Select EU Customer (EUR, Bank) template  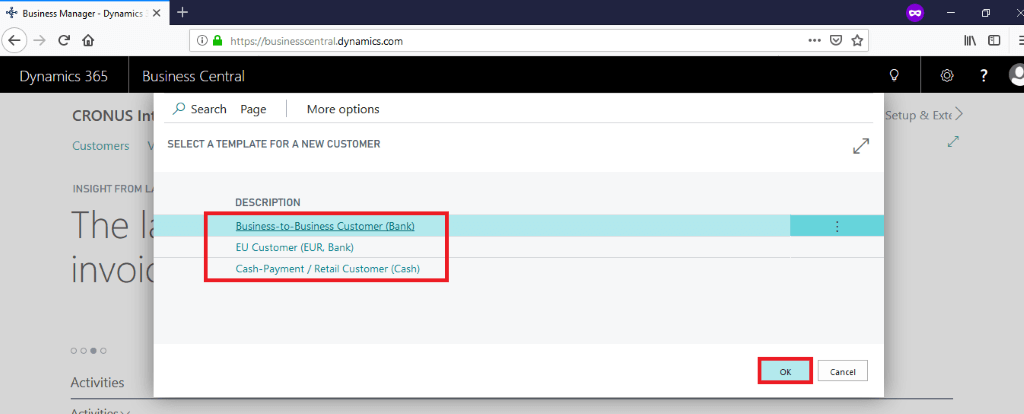[295, 247]
